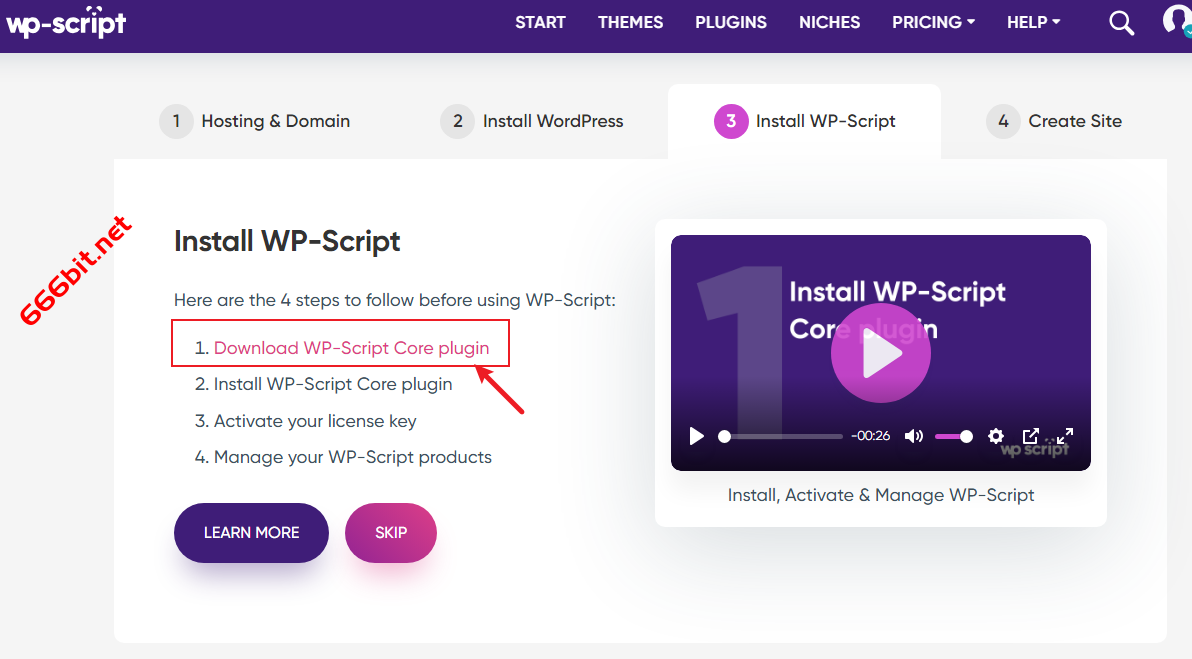1192x659 pixels.
Task: Click the small play icon in video controls
Action: coord(696,436)
